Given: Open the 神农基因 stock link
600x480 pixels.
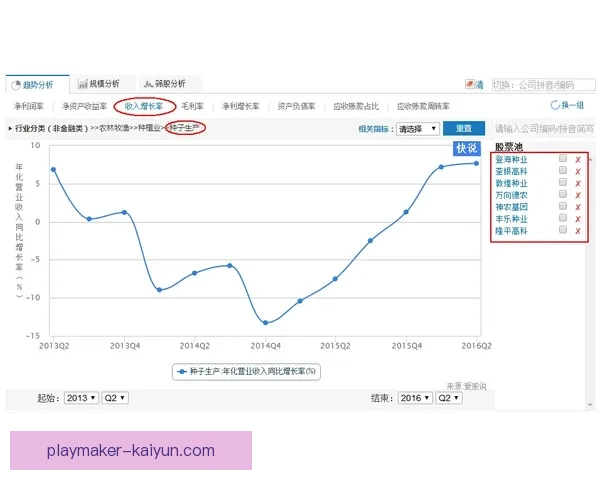Looking at the screenshot, I should click(x=511, y=207).
